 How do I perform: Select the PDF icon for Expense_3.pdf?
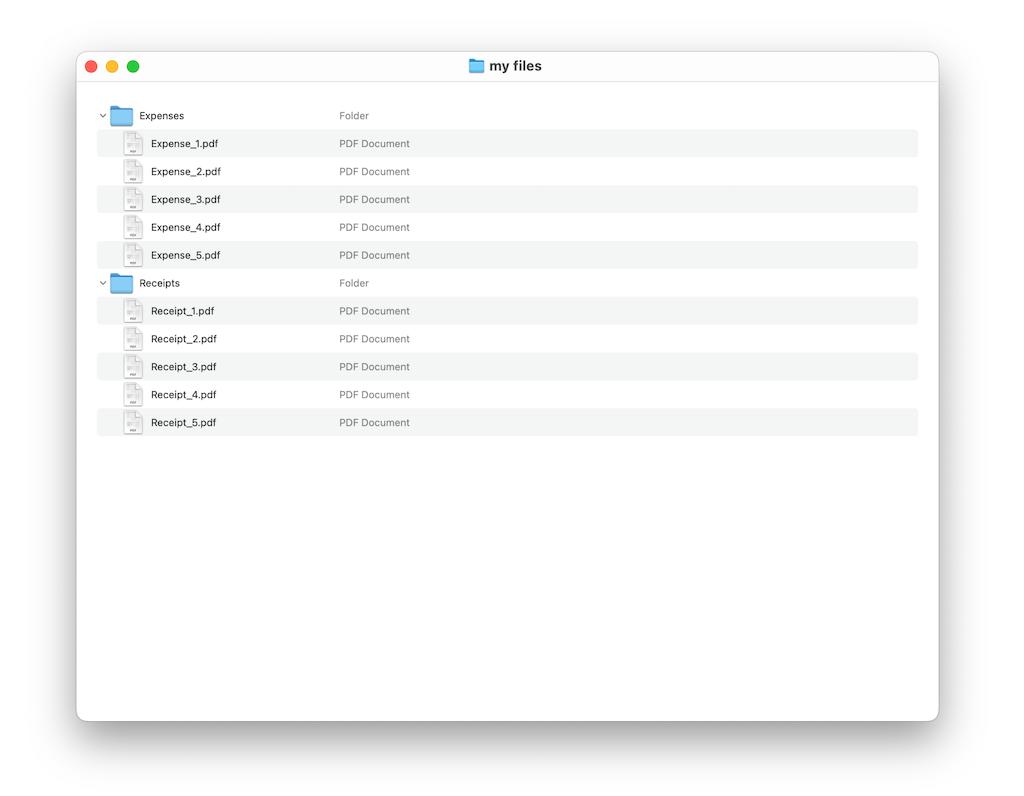click(x=133, y=198)
